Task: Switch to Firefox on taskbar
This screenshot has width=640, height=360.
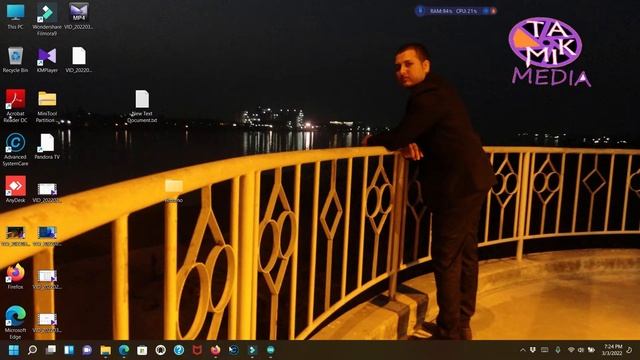Action: (216, 350)
